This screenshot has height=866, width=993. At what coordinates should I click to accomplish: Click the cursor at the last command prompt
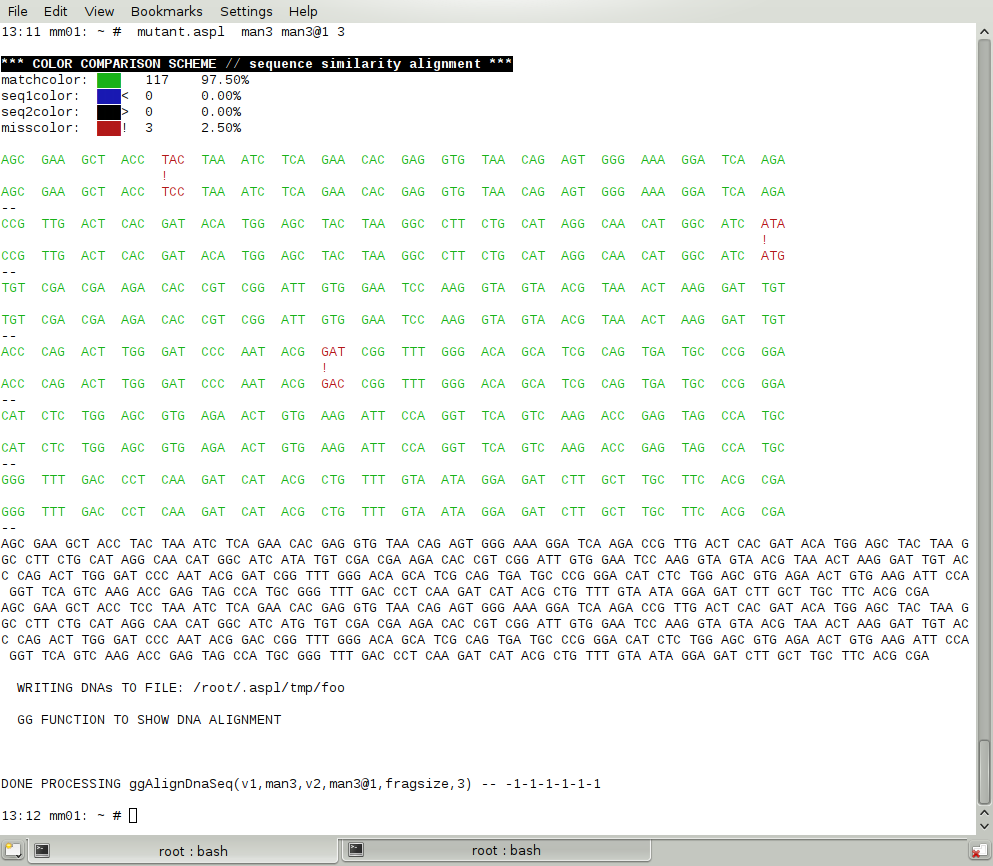point(133,816)
